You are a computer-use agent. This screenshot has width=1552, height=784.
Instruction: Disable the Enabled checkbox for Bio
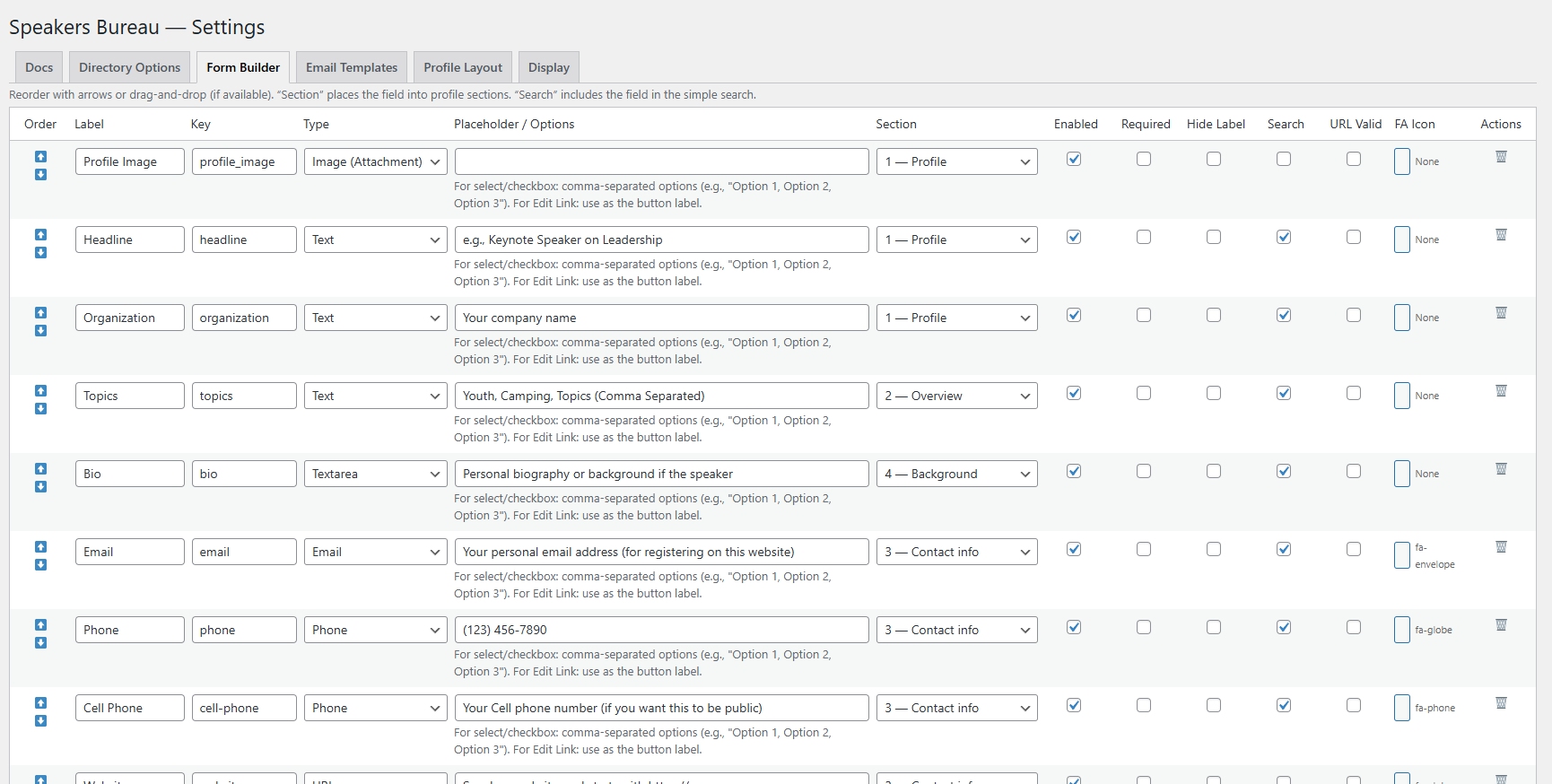[x=1074, y=471]
